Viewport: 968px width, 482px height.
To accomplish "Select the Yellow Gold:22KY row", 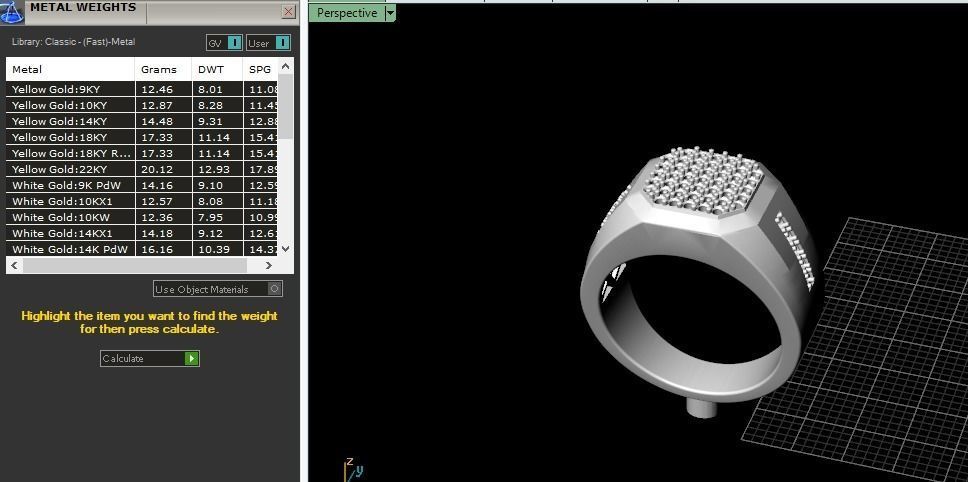I will (x=141, y=169).
